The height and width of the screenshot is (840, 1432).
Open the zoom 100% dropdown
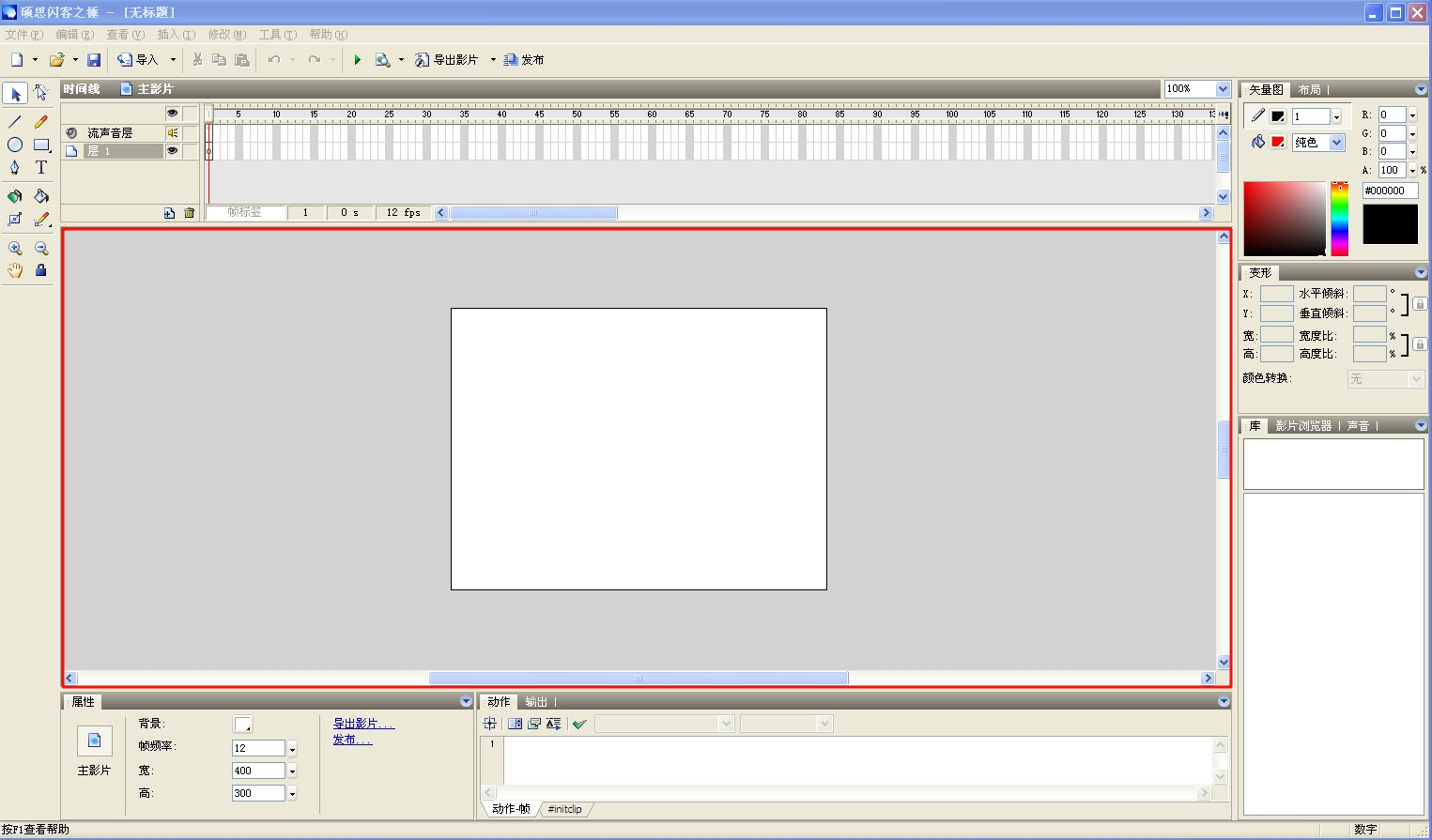[x=1223, y=89]
